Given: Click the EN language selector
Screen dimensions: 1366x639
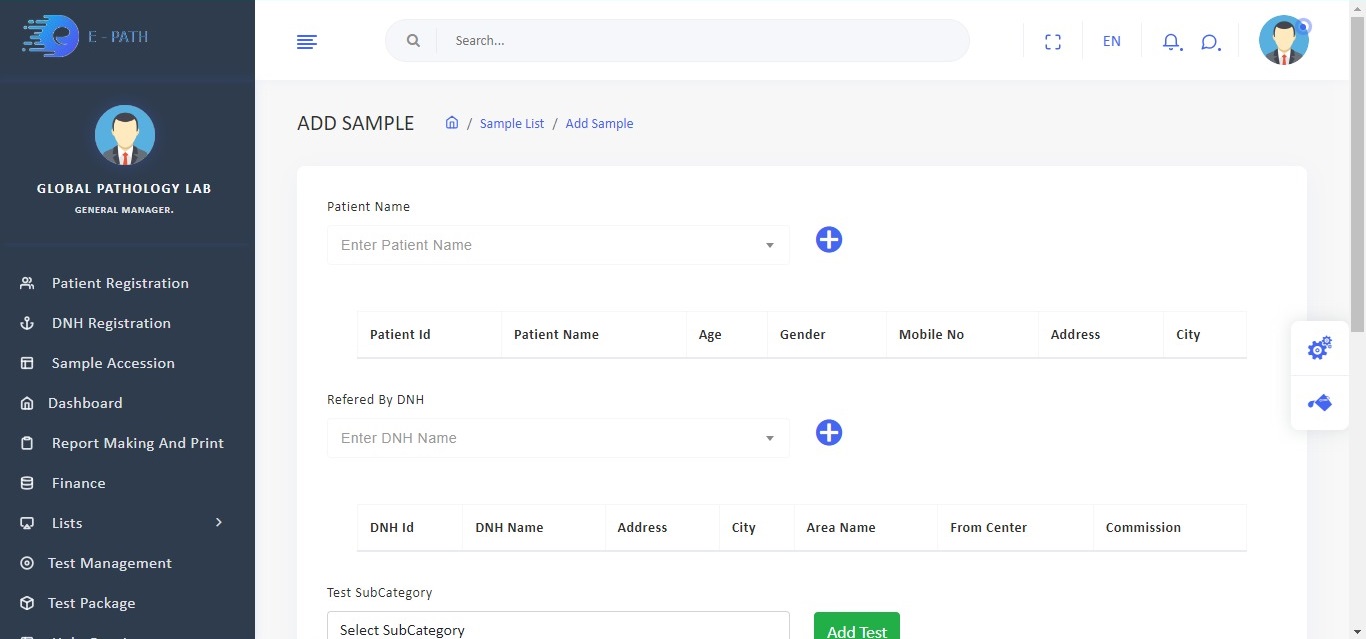Looking at the screenshot, I should click(1111, 42).
